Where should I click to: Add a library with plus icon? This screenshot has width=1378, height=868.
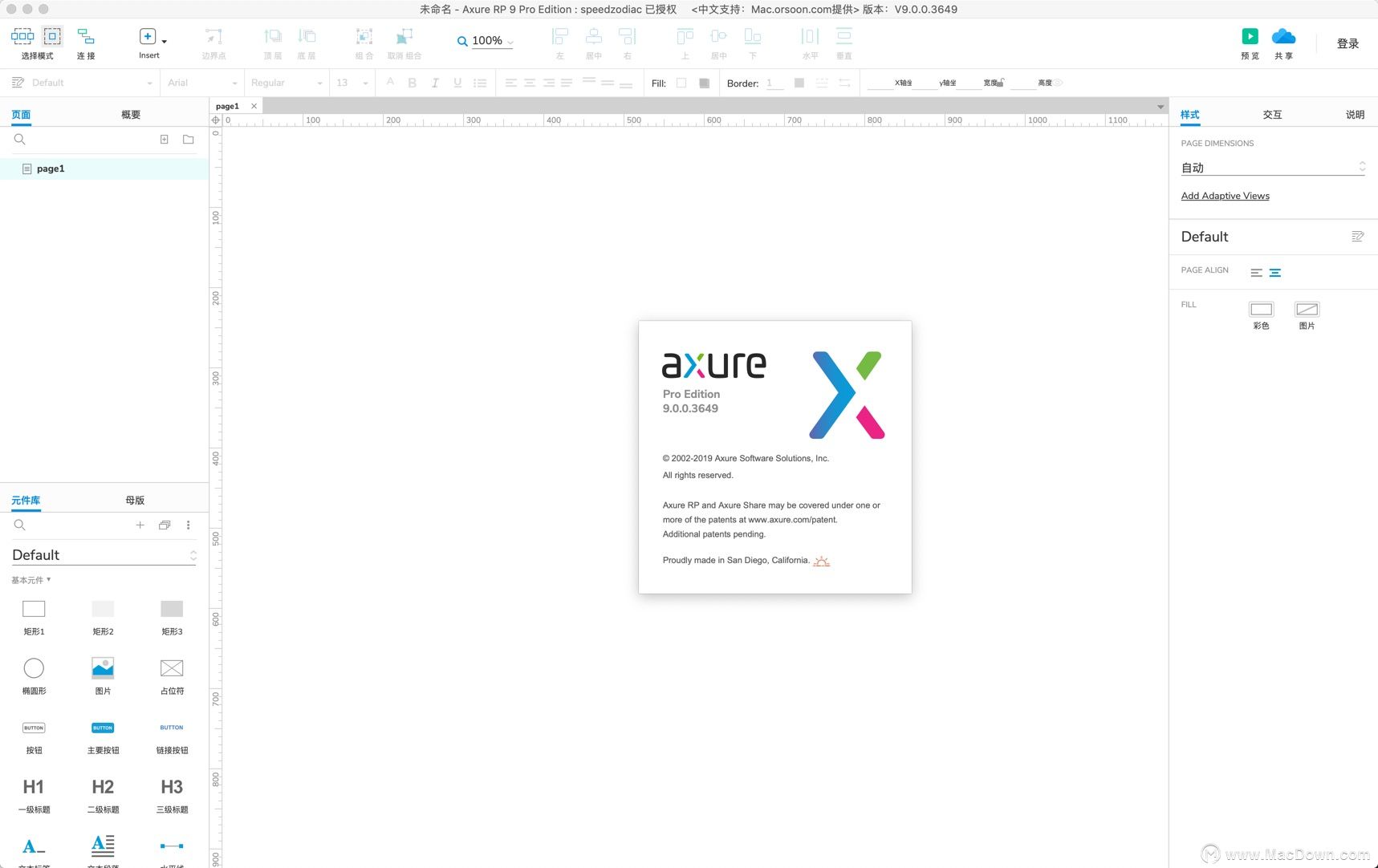point(140,525)
